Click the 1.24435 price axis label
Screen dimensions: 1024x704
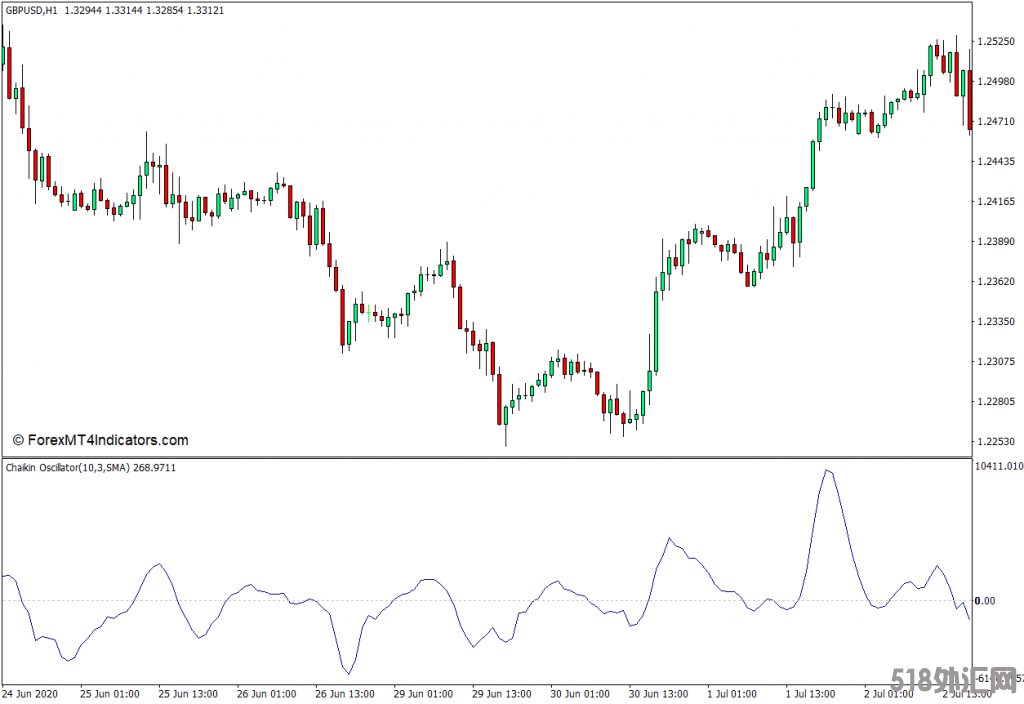coord(996,161)
